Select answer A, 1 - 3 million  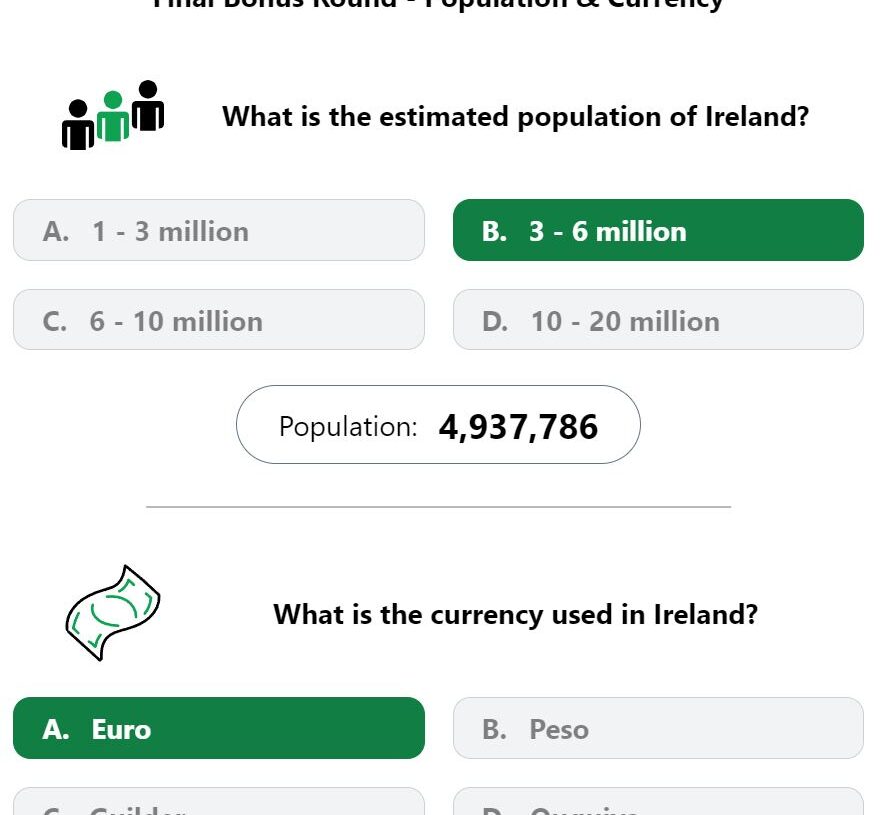pyautogui.click(x=218, y=230)
